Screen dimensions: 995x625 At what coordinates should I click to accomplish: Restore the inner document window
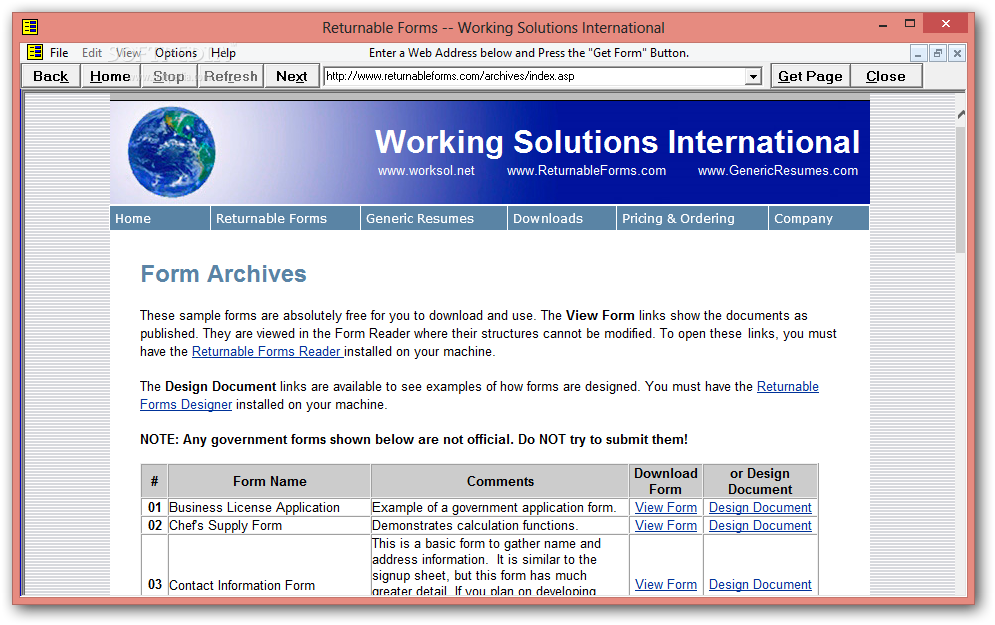coord(937,53)
